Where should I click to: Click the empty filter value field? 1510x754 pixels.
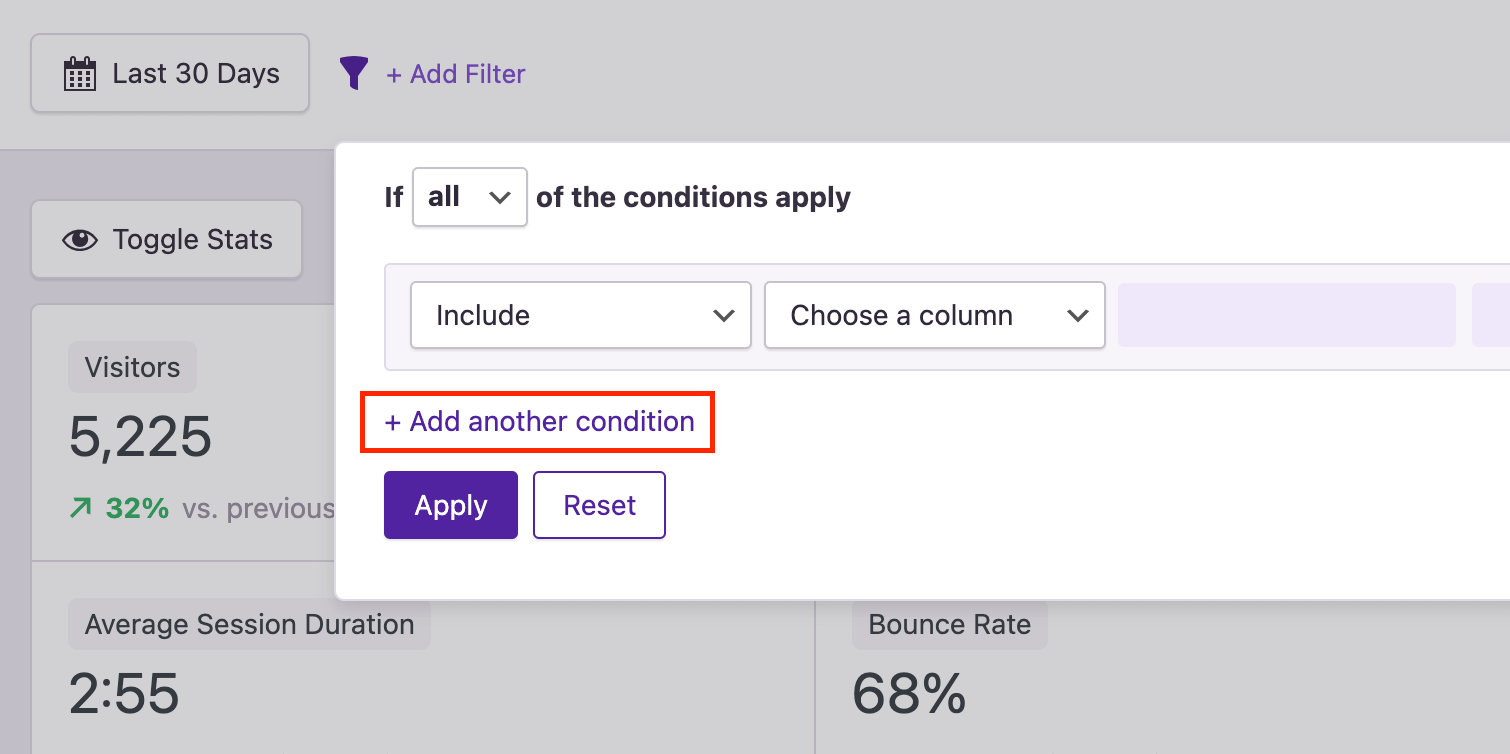(1286, 315)
